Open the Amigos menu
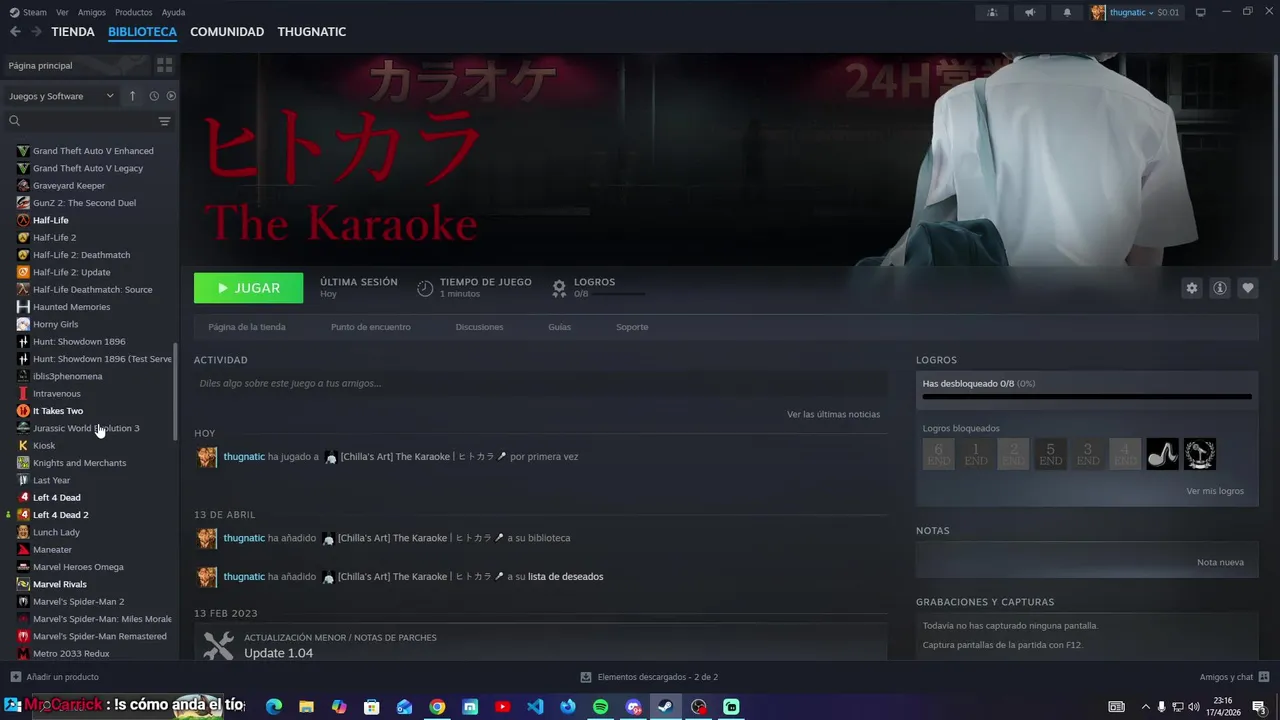 [92, 12]
